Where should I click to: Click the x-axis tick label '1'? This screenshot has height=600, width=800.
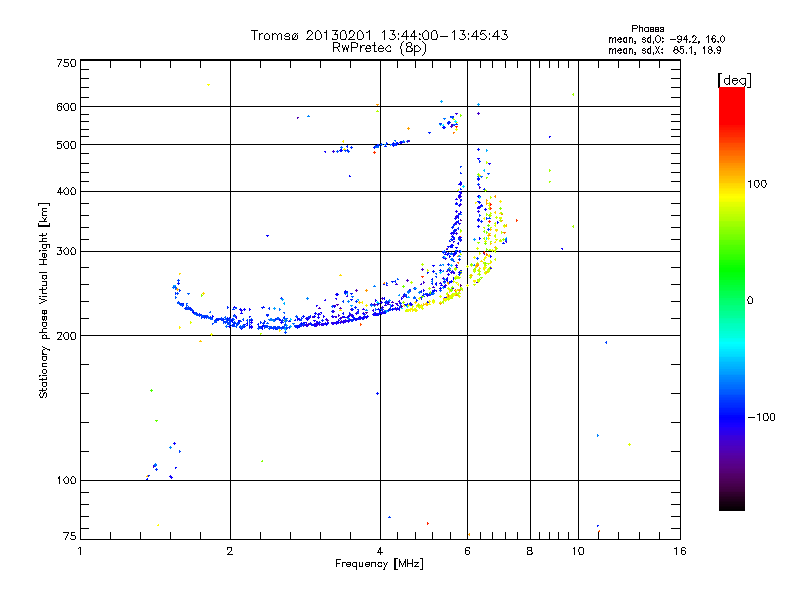(80, 551)
